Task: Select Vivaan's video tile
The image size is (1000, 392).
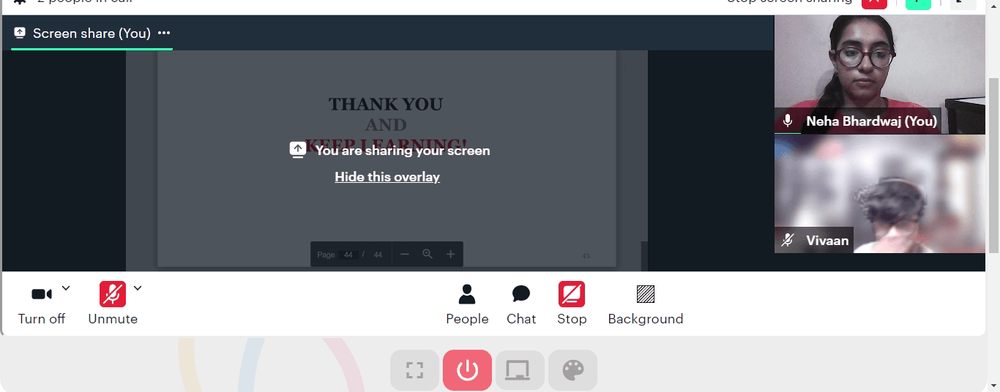Action: 879,194
